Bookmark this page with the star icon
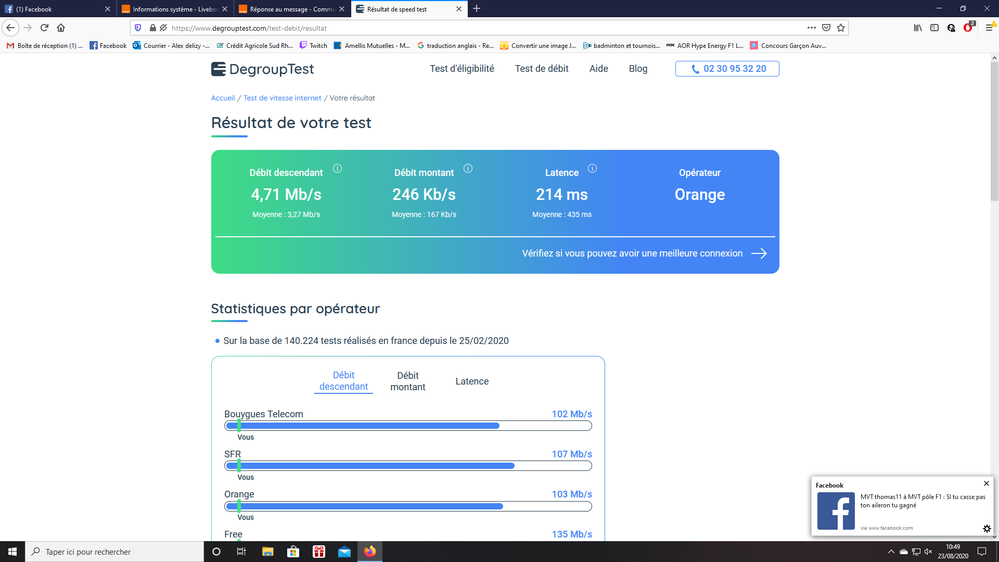This screenshot has width=999, height=562. pos(841,28)
